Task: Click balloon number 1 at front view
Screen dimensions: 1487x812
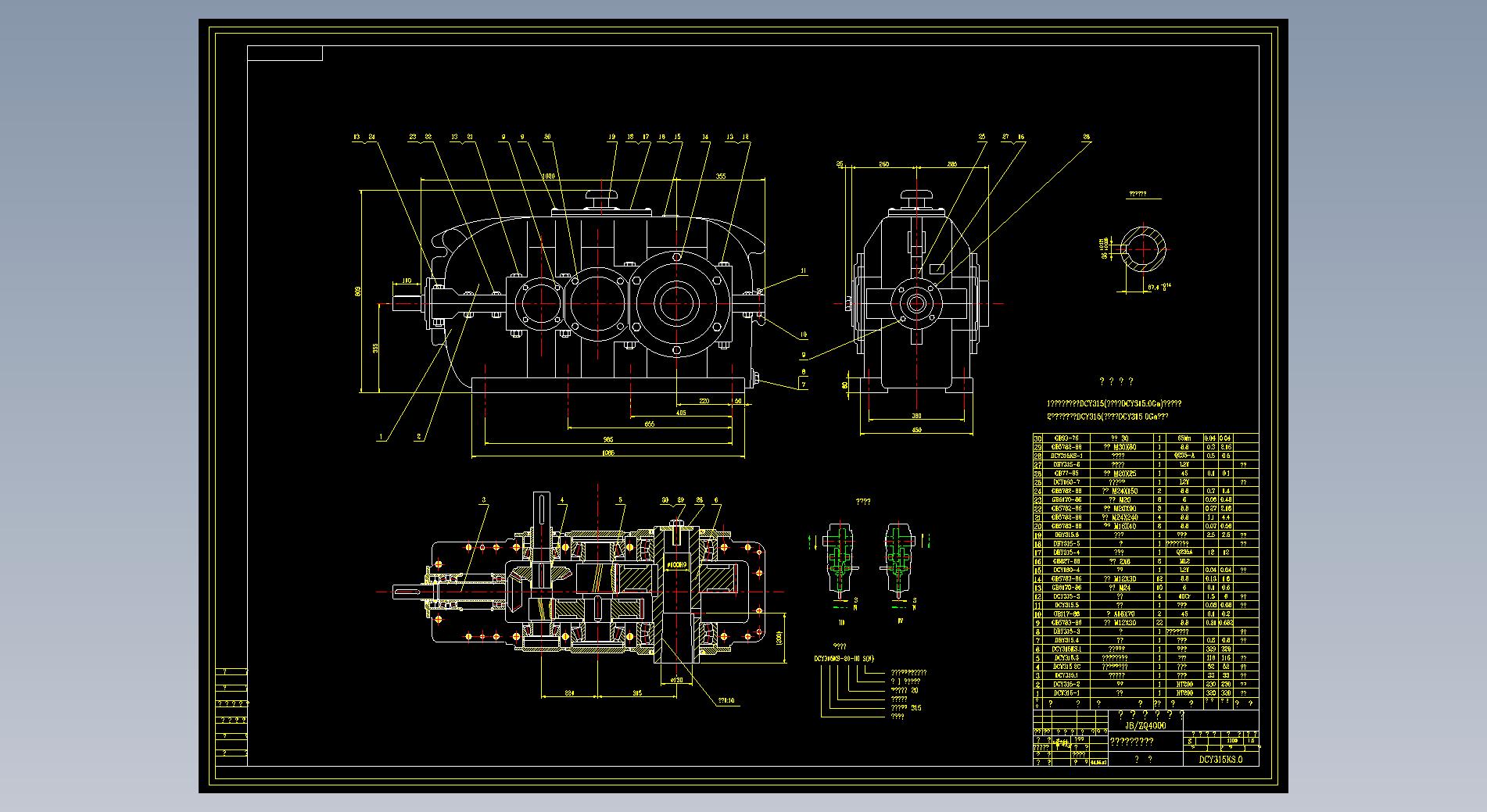Action: [381, 438]
